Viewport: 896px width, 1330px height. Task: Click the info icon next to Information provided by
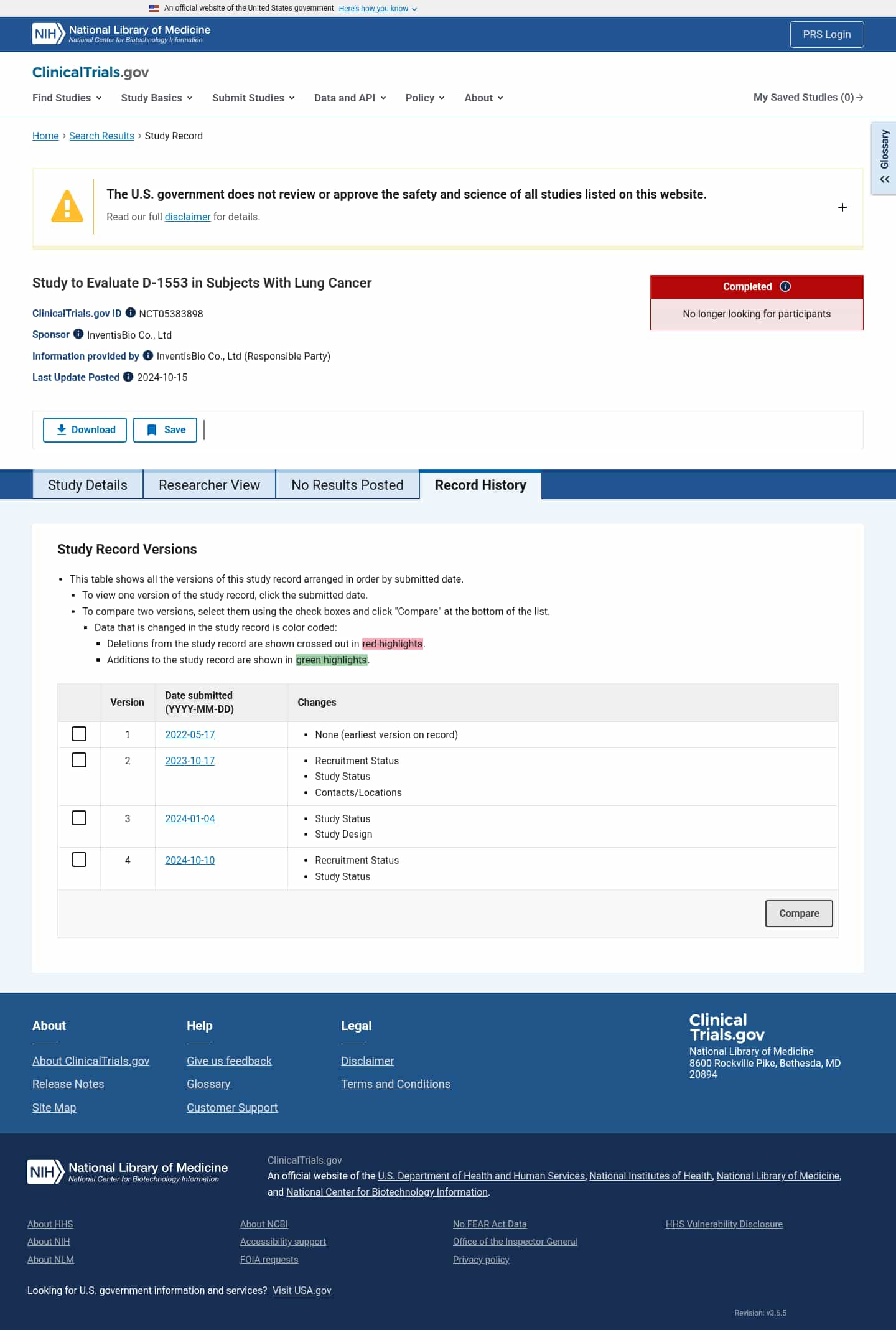[148, 355]
